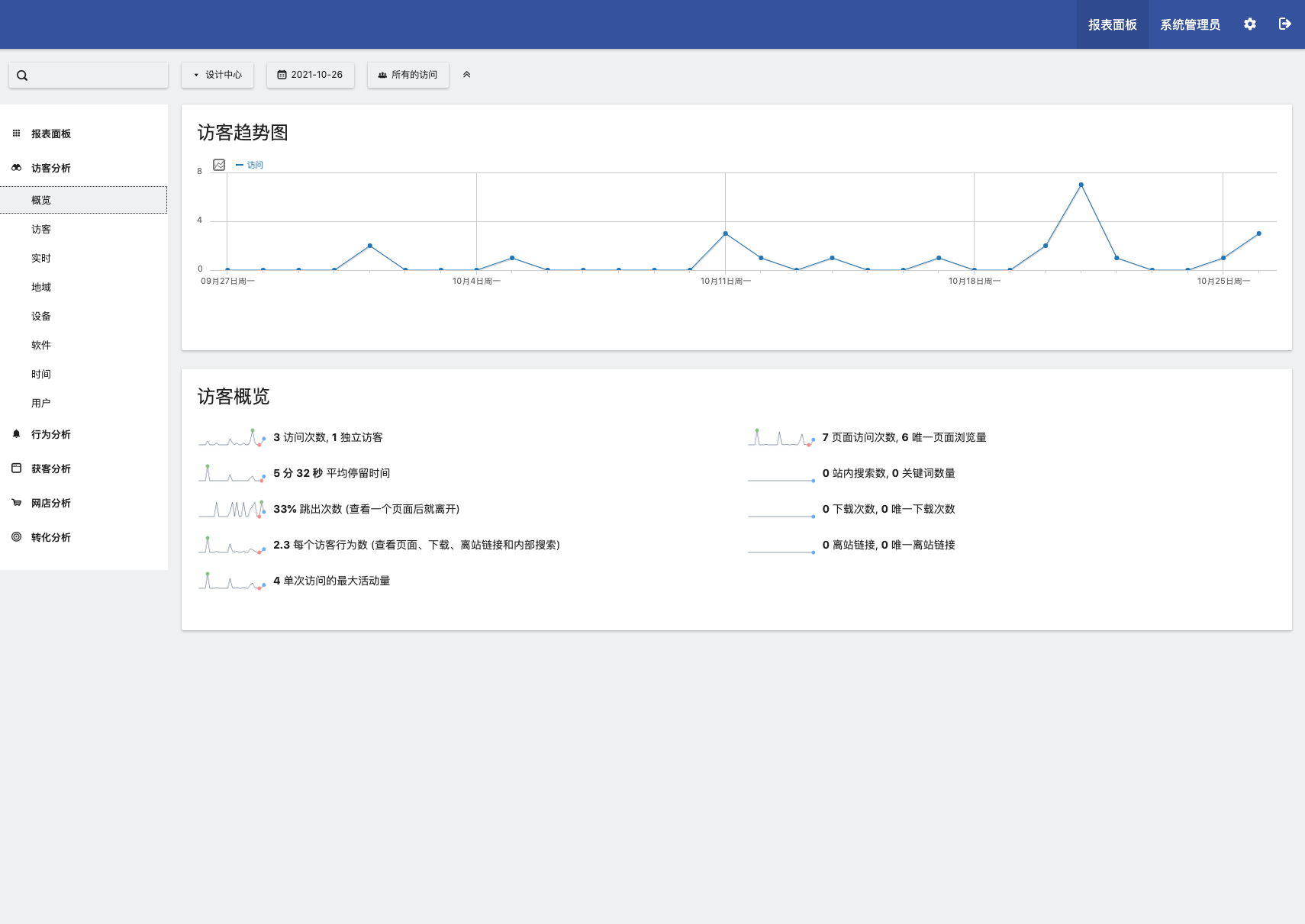Click the search magnifier icon
This screenshot has width=1305, height=924.
point(22,76)
